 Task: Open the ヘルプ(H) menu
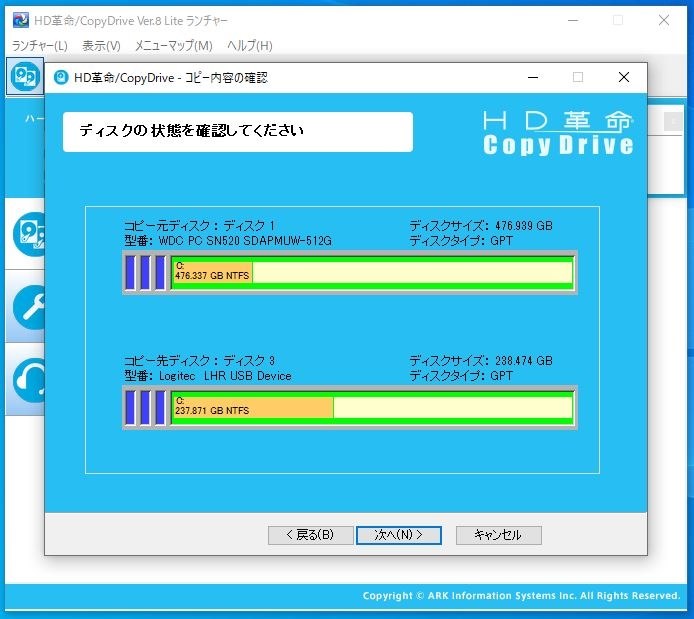coord(250,46)
